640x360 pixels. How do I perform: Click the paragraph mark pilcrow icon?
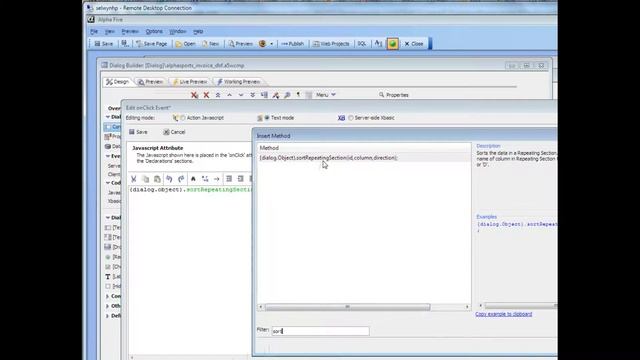click(298, 95)
